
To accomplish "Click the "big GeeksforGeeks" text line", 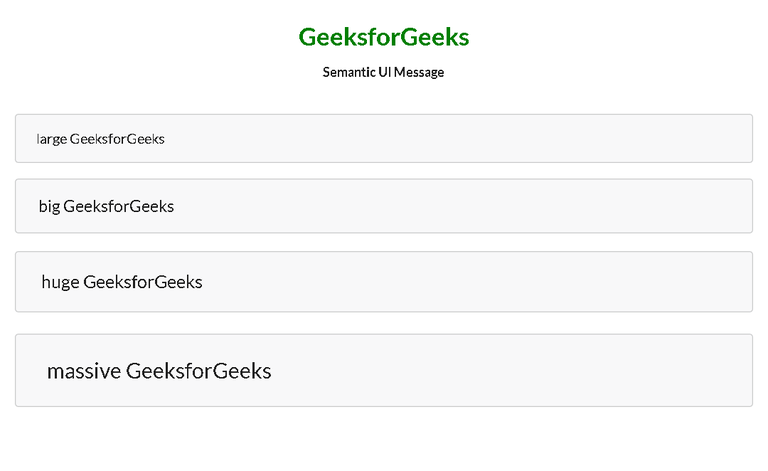I will pos(106,207).
